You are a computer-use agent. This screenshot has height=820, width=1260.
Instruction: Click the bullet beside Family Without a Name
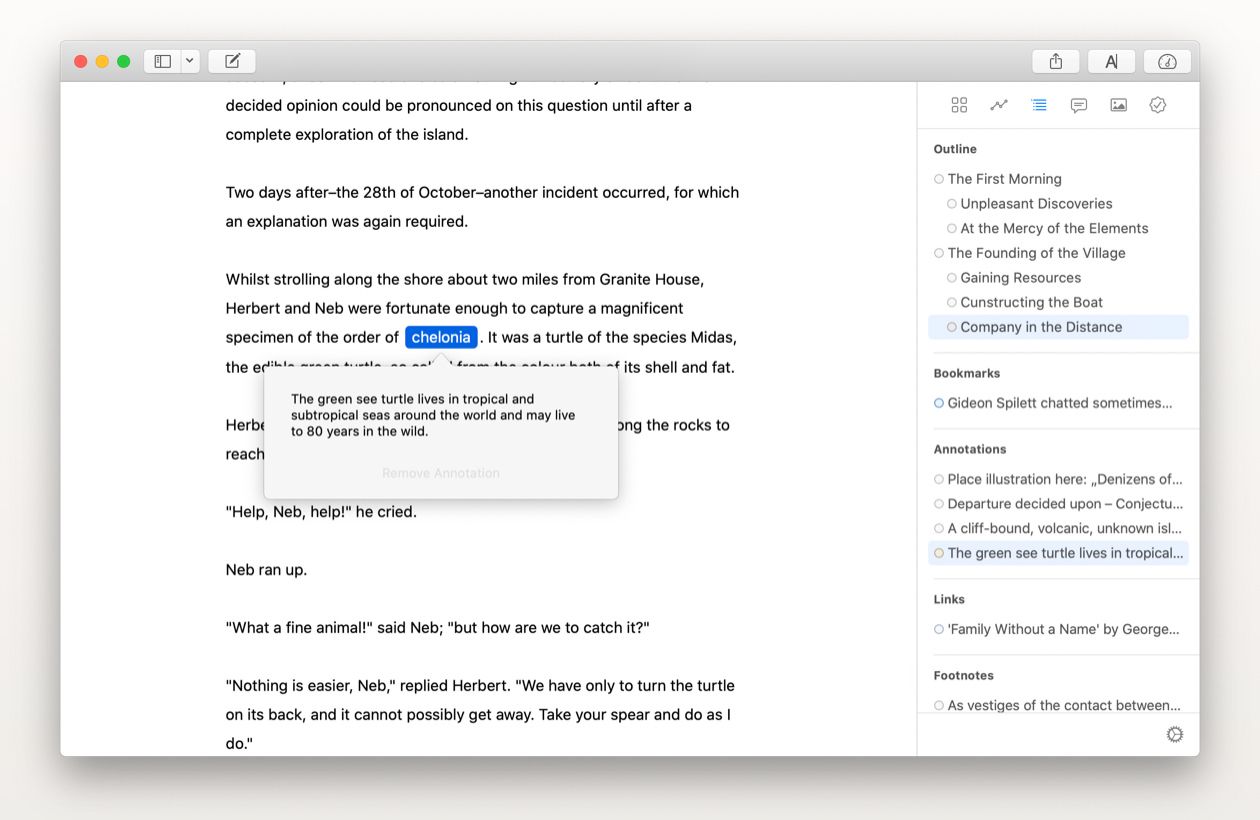point(938,629)
